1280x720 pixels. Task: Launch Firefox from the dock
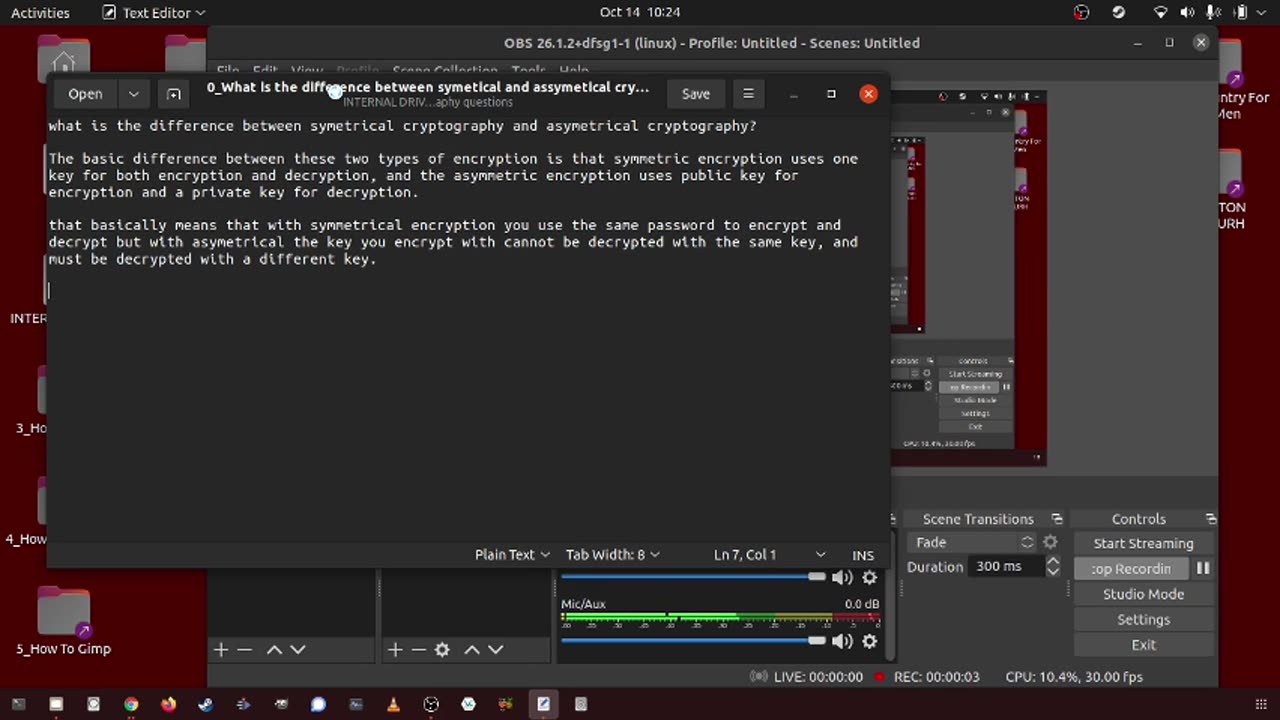coord(168,704)
